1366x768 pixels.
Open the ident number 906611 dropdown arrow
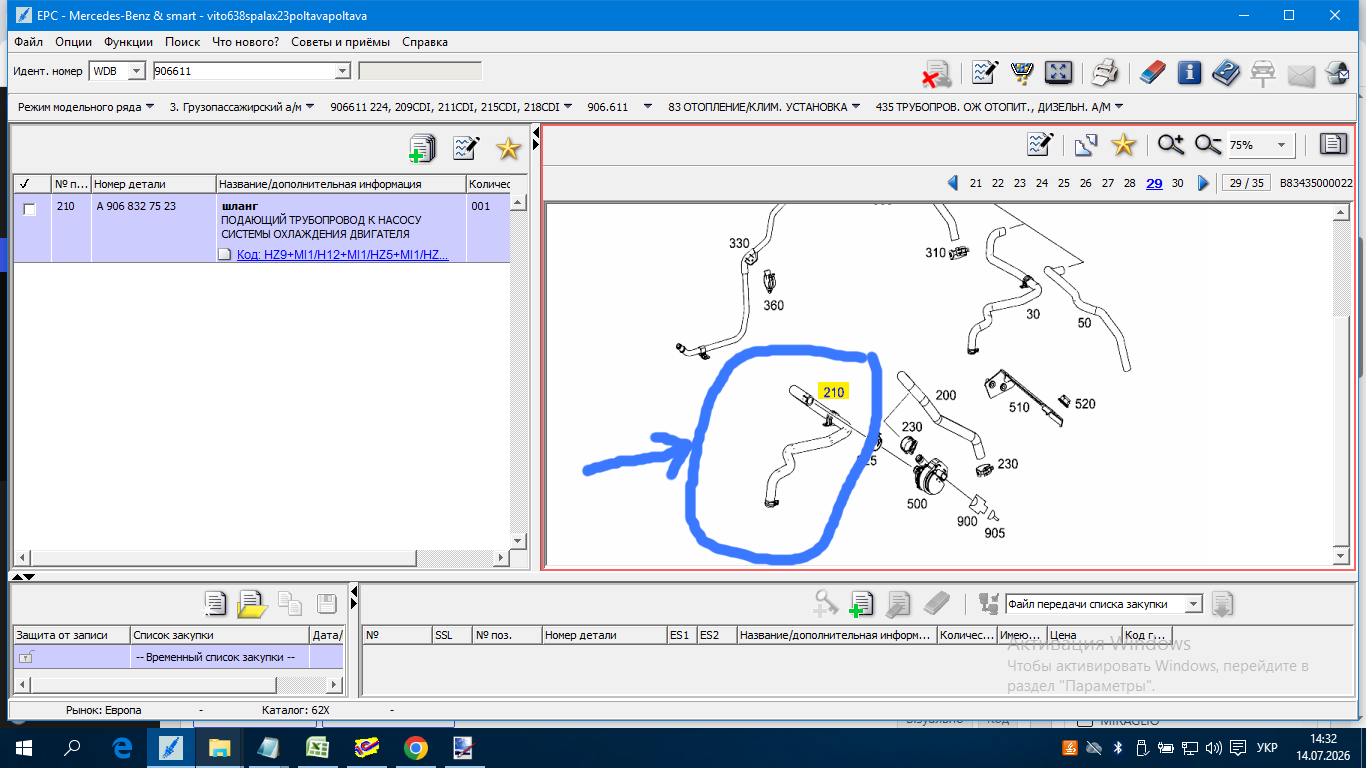pos(342,71)
